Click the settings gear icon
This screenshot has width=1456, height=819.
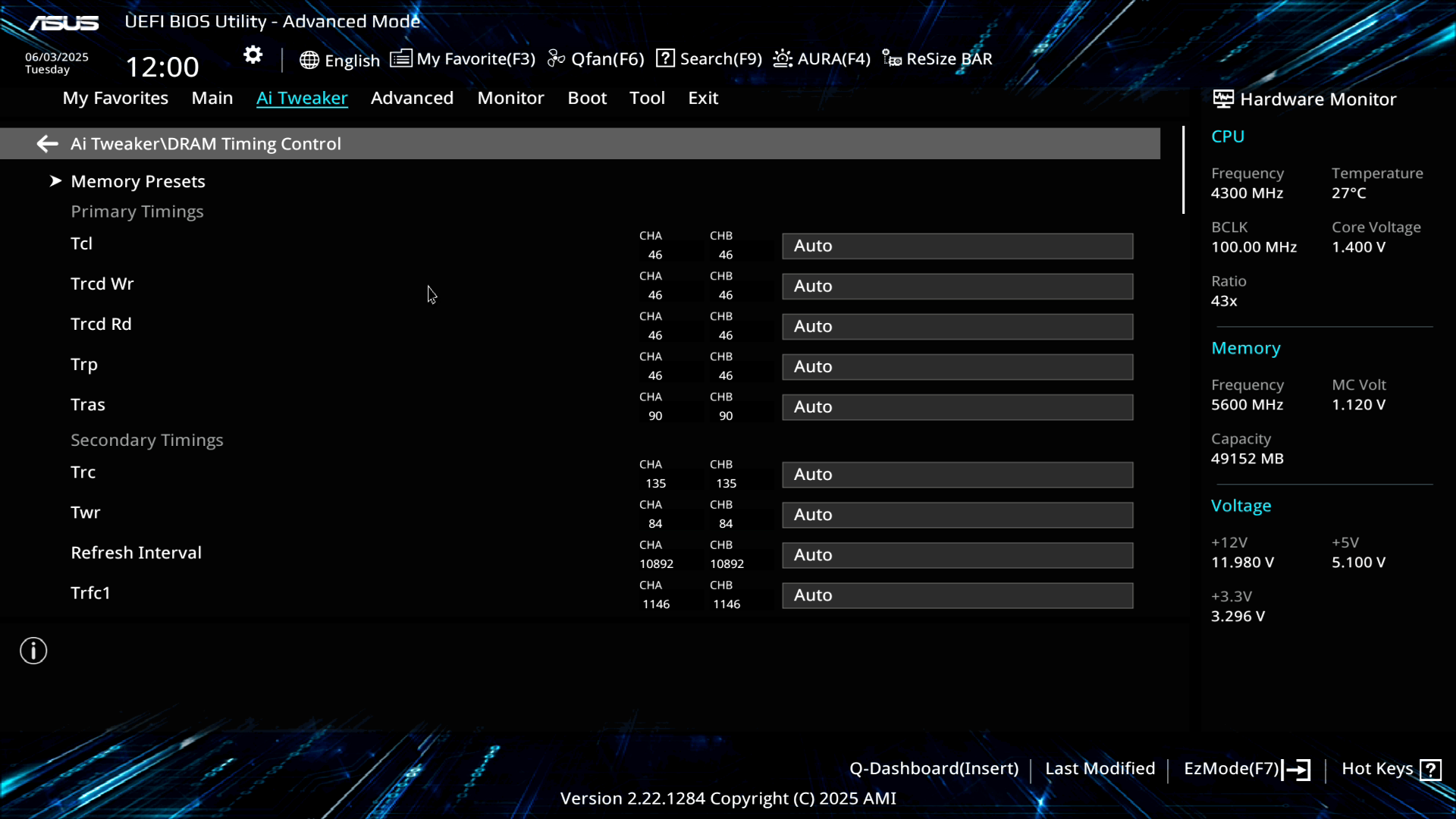pos(253,55)
